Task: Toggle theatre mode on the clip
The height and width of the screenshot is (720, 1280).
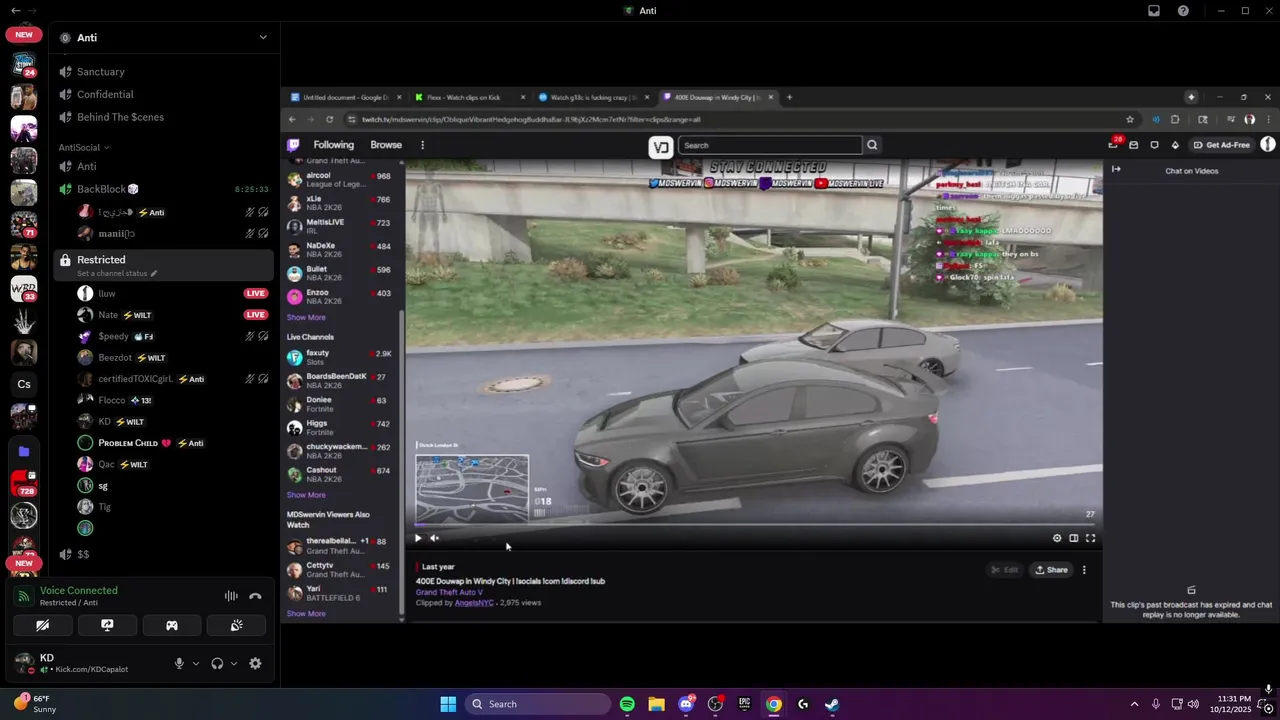Action: click(x=1074, y=538)
